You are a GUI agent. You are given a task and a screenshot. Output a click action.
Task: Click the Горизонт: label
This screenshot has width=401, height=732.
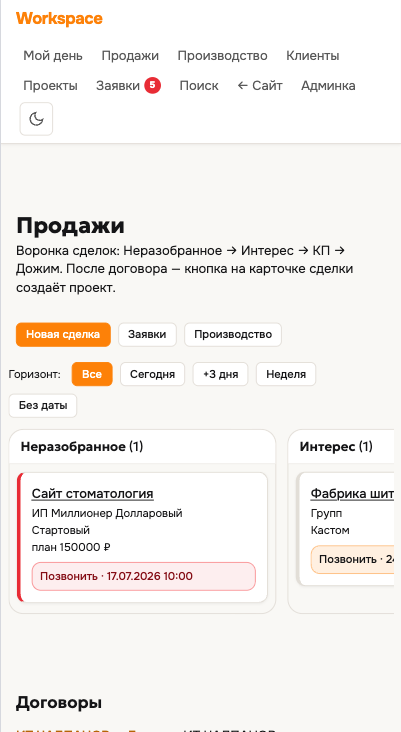[35, 374]
